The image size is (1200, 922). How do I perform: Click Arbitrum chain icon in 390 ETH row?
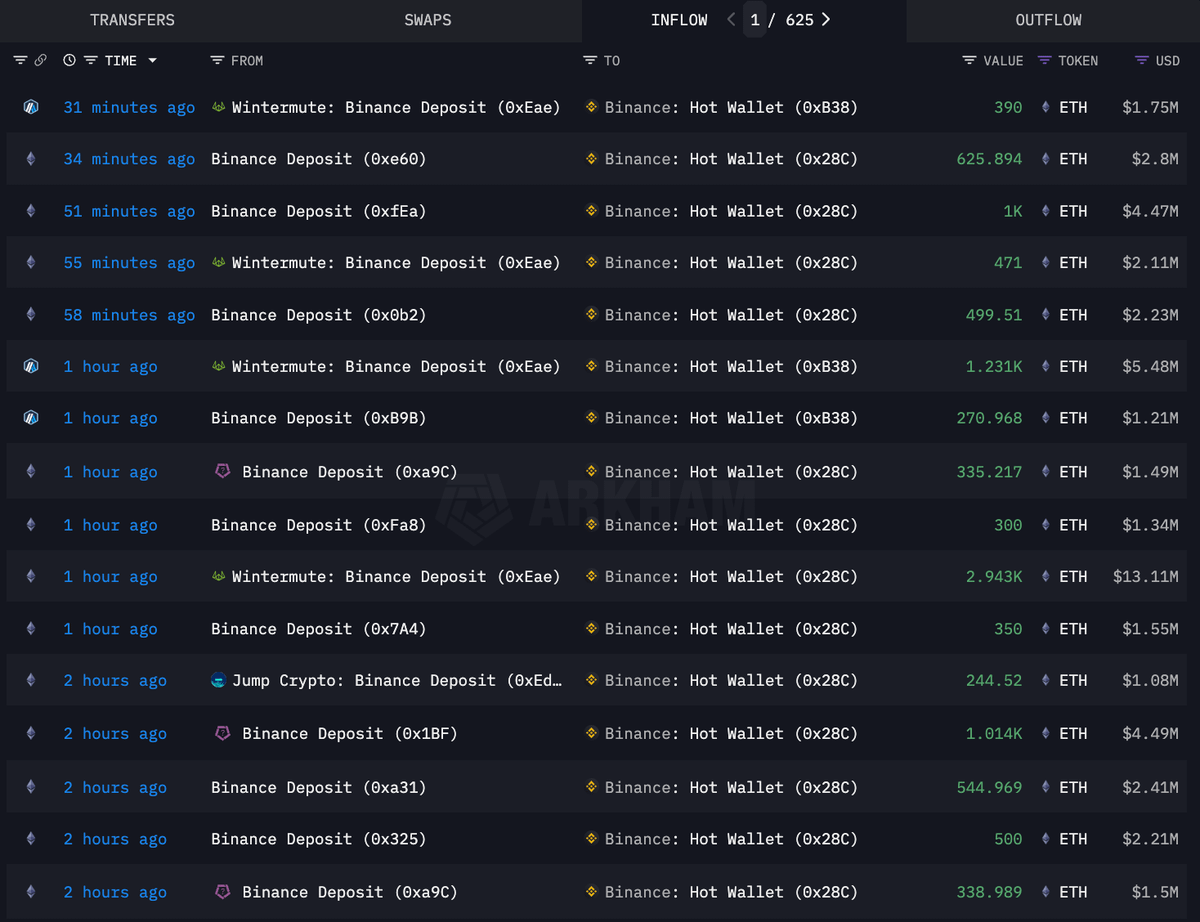(31, 107)
